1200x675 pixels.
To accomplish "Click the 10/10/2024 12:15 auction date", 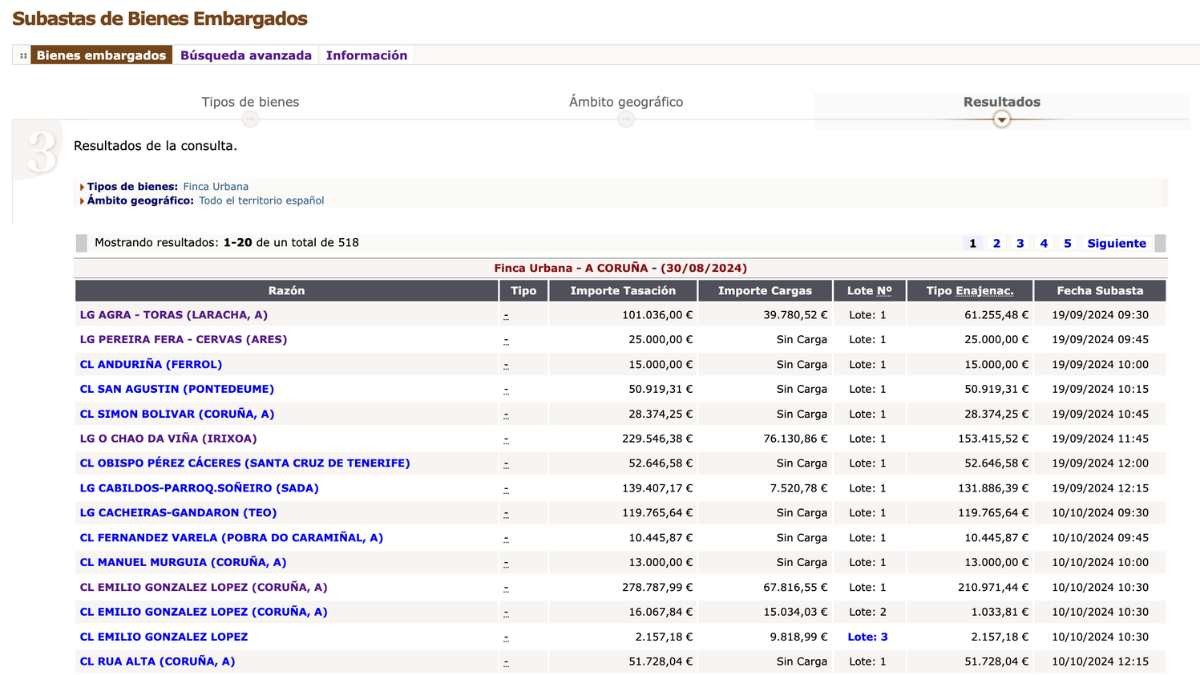I will click(1100, 661).
